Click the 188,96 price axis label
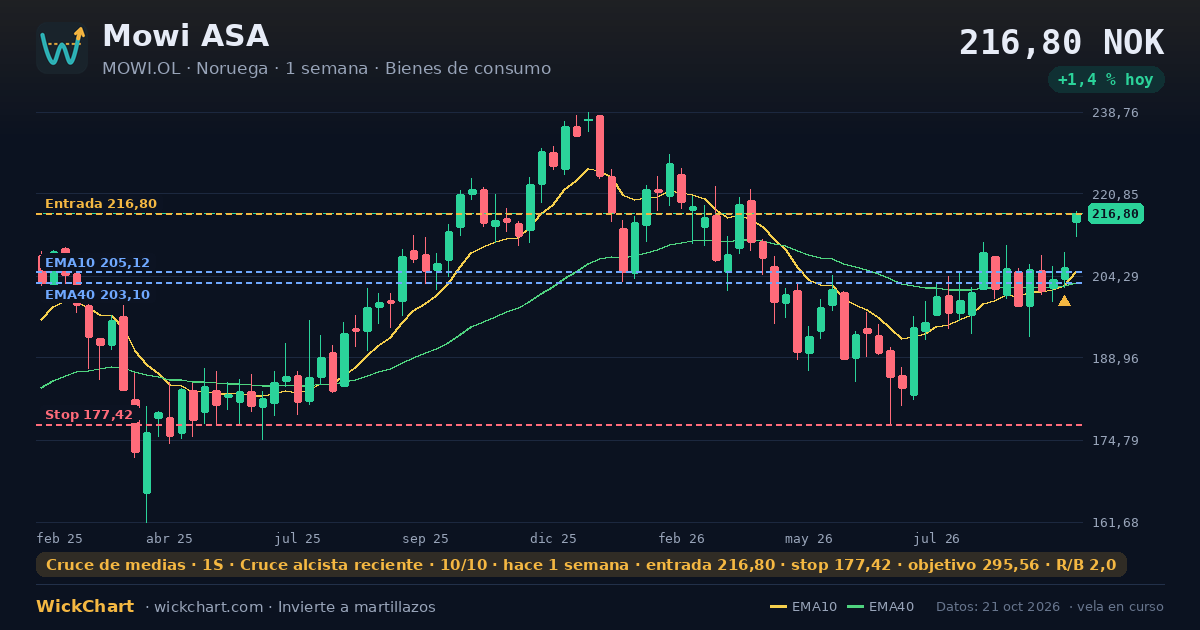 point(1116,359)
